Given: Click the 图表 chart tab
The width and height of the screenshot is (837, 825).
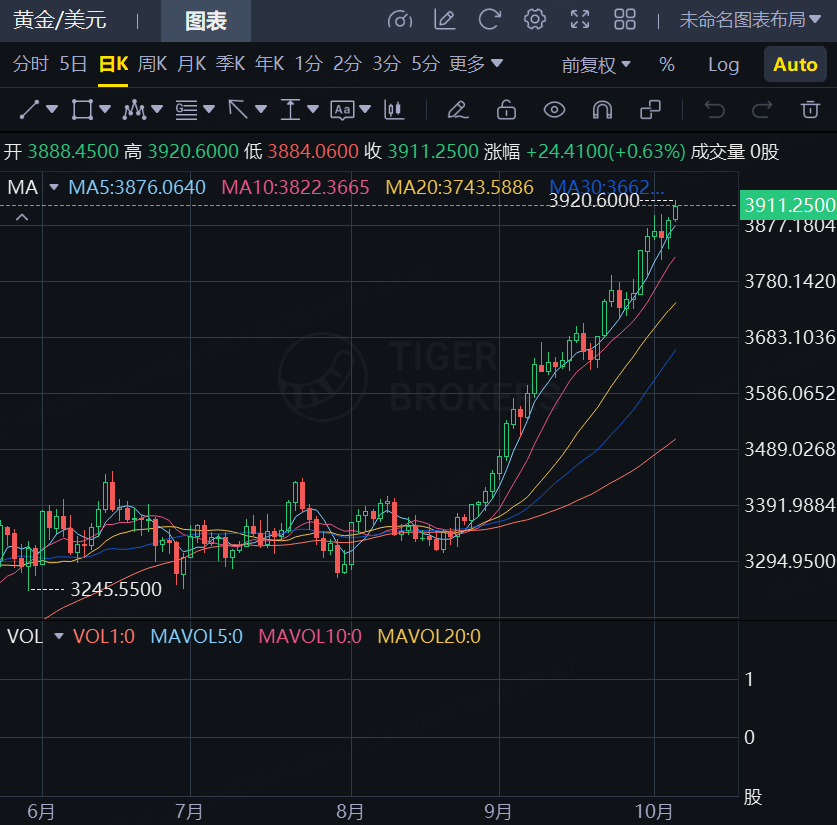Looking at the screenshot, I should pos(206,21).
